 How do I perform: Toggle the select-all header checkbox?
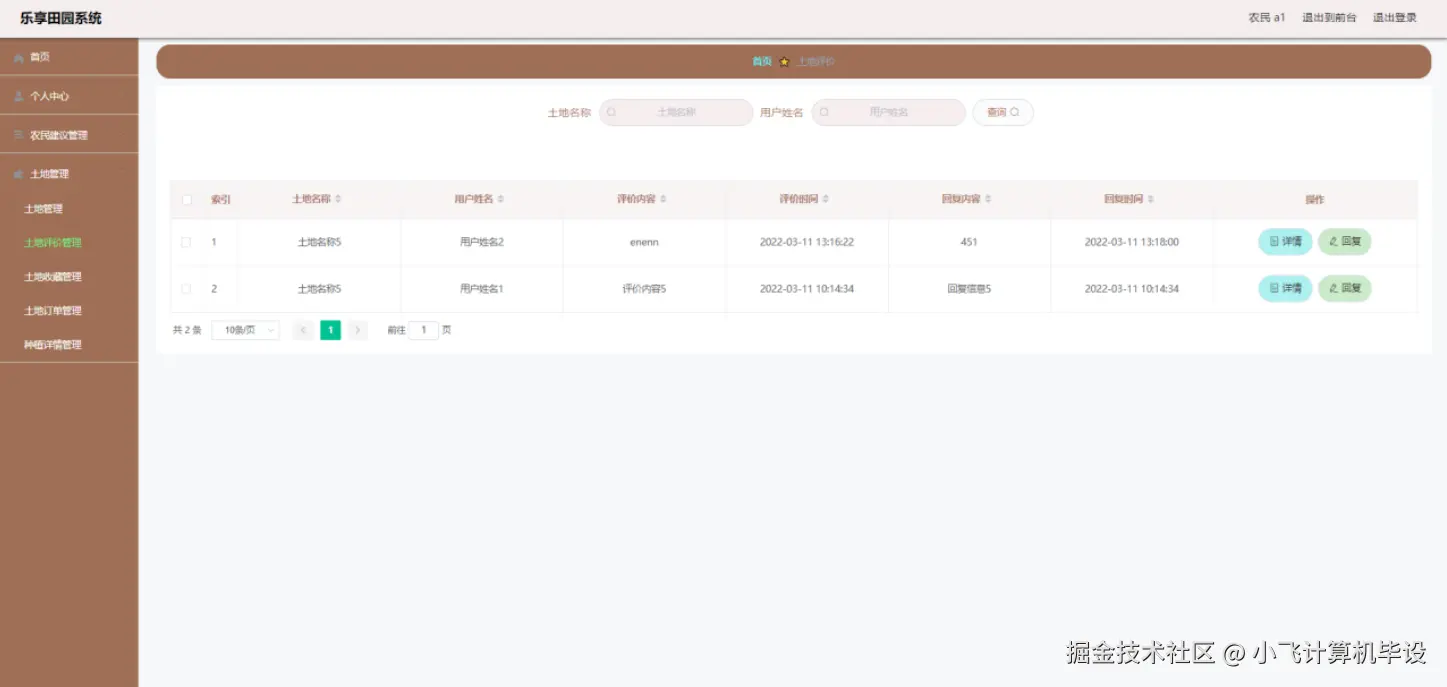coord(186,200)
